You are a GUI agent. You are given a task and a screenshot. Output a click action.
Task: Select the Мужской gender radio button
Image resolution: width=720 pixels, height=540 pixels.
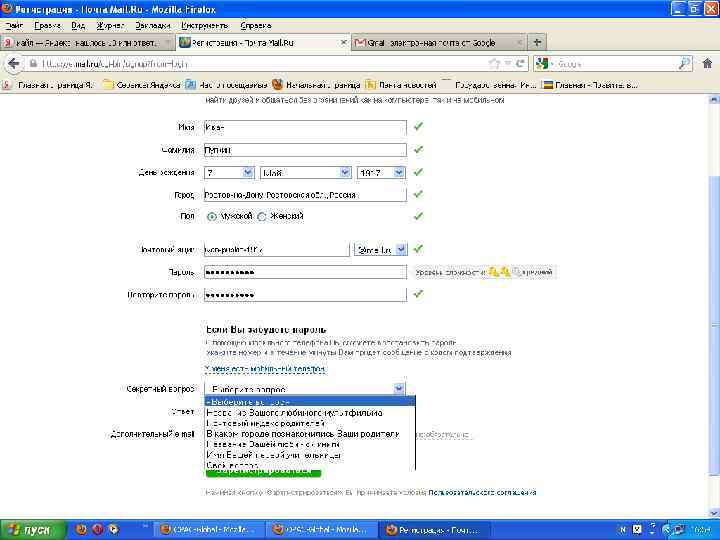[x=212, y=217]
